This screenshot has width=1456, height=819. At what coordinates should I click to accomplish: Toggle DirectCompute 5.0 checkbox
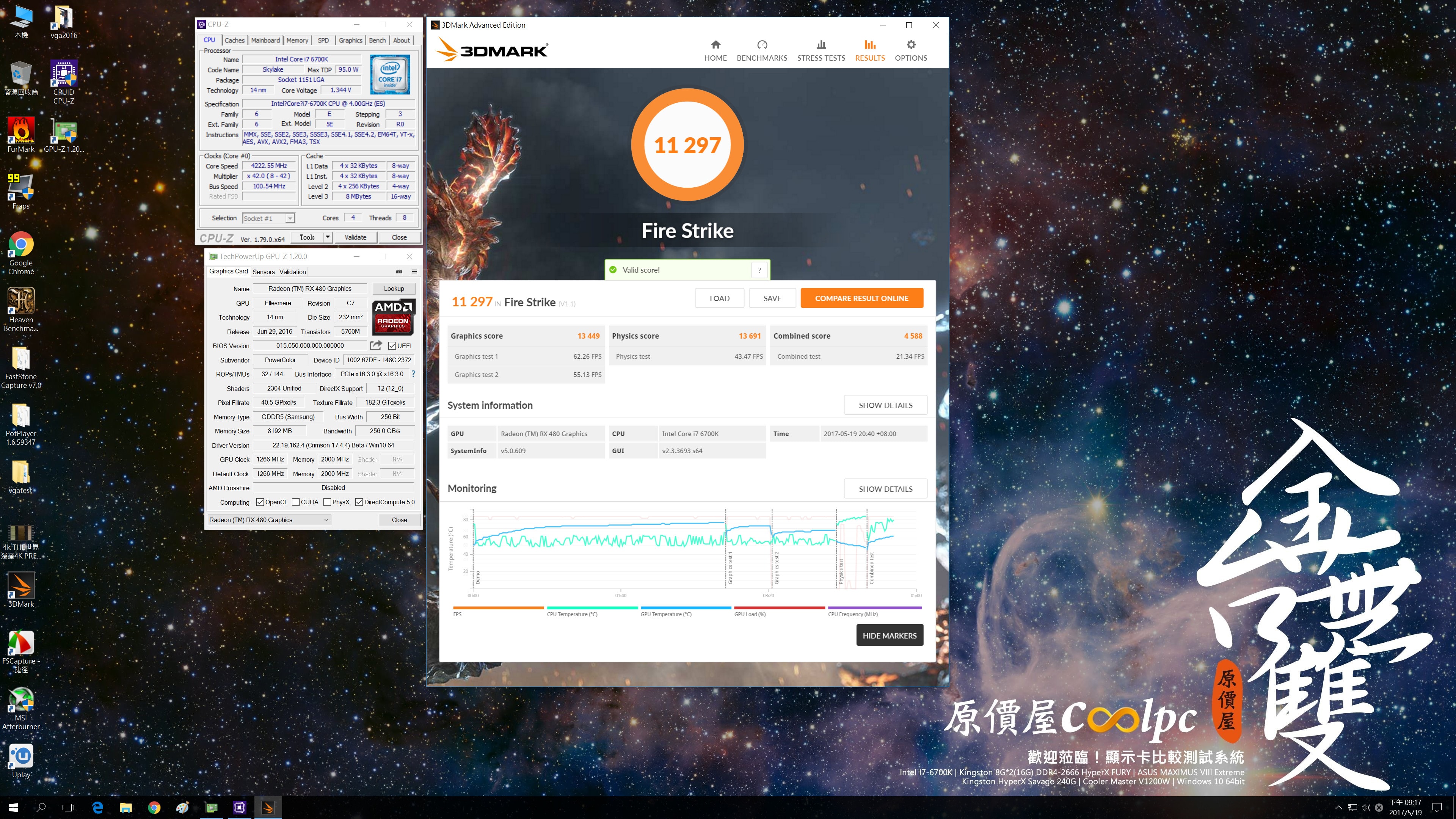(359, 502)
